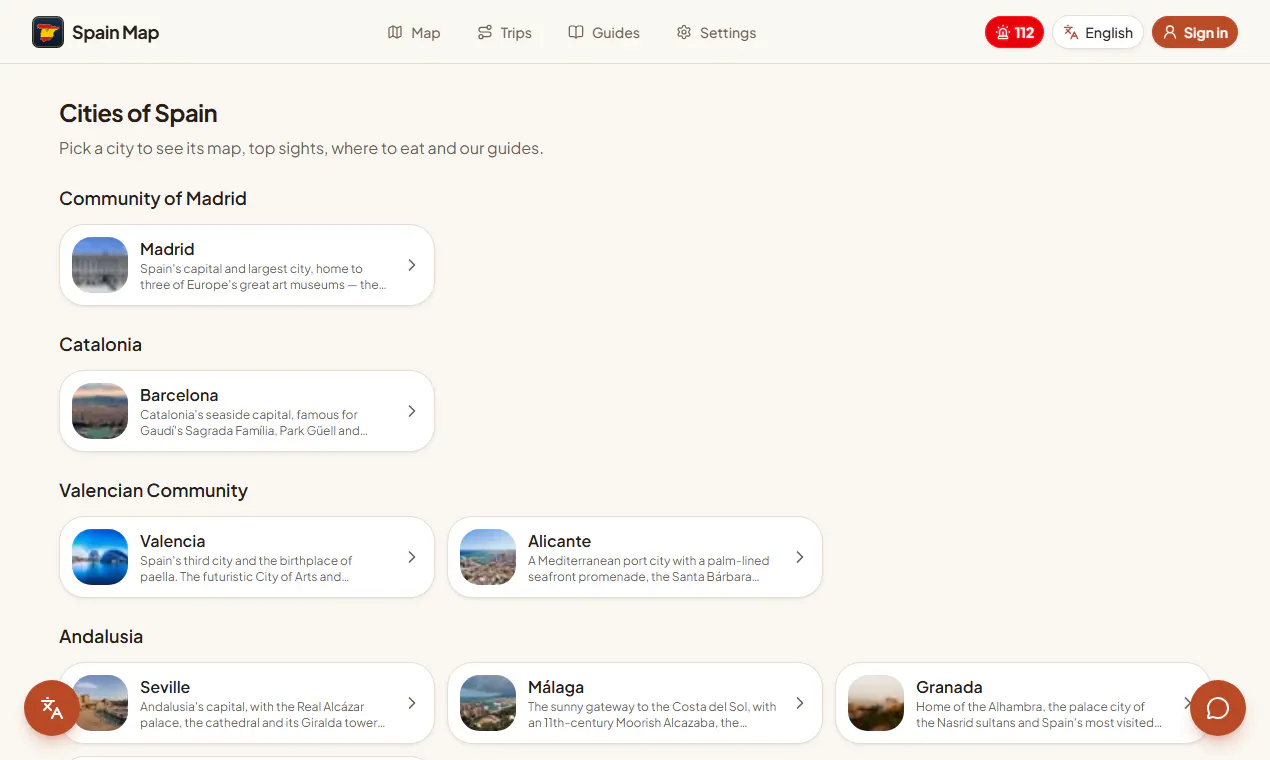Click the Sign in button
The image size is (1270, 760).
(1195, 33)
